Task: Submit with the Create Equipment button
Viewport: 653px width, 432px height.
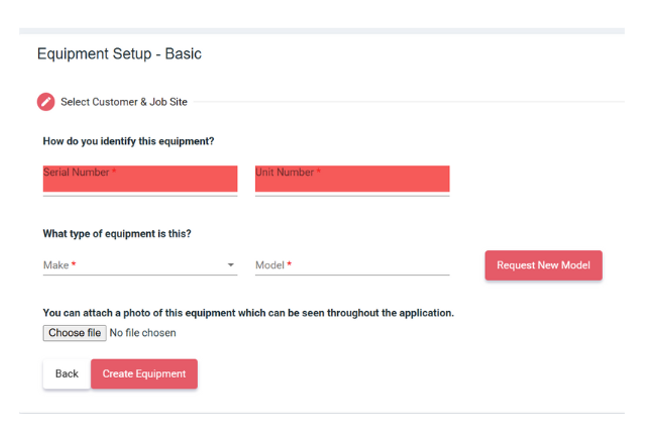Action: point(144,374)
